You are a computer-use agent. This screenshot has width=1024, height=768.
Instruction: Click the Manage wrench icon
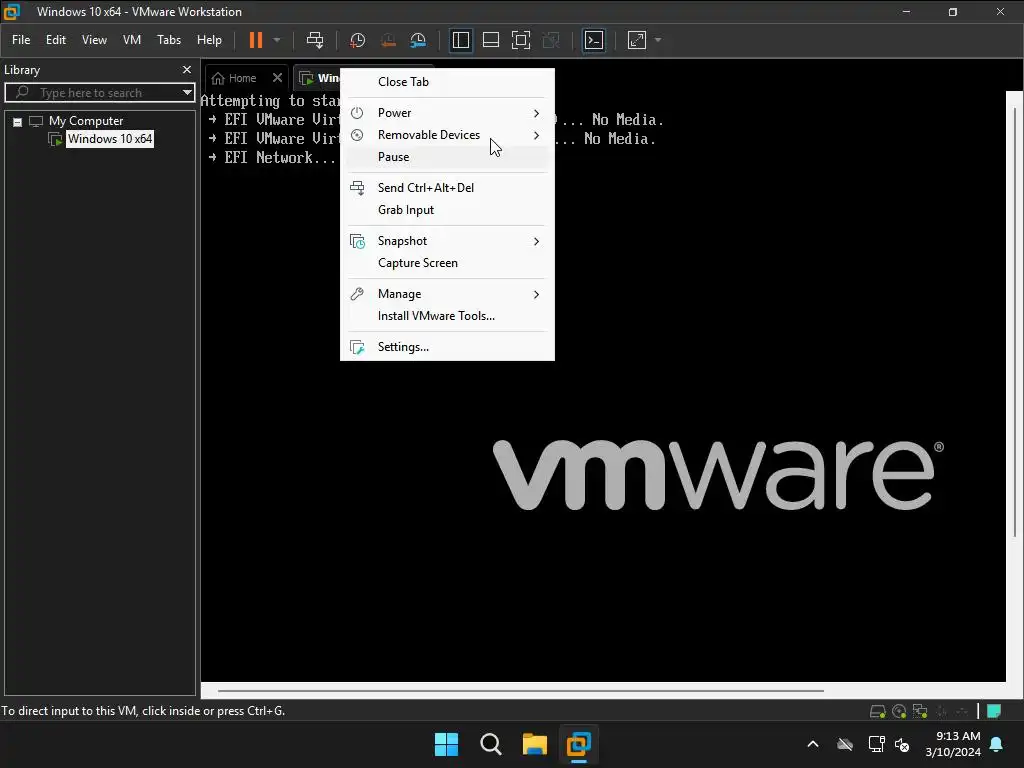coord(357,294)
